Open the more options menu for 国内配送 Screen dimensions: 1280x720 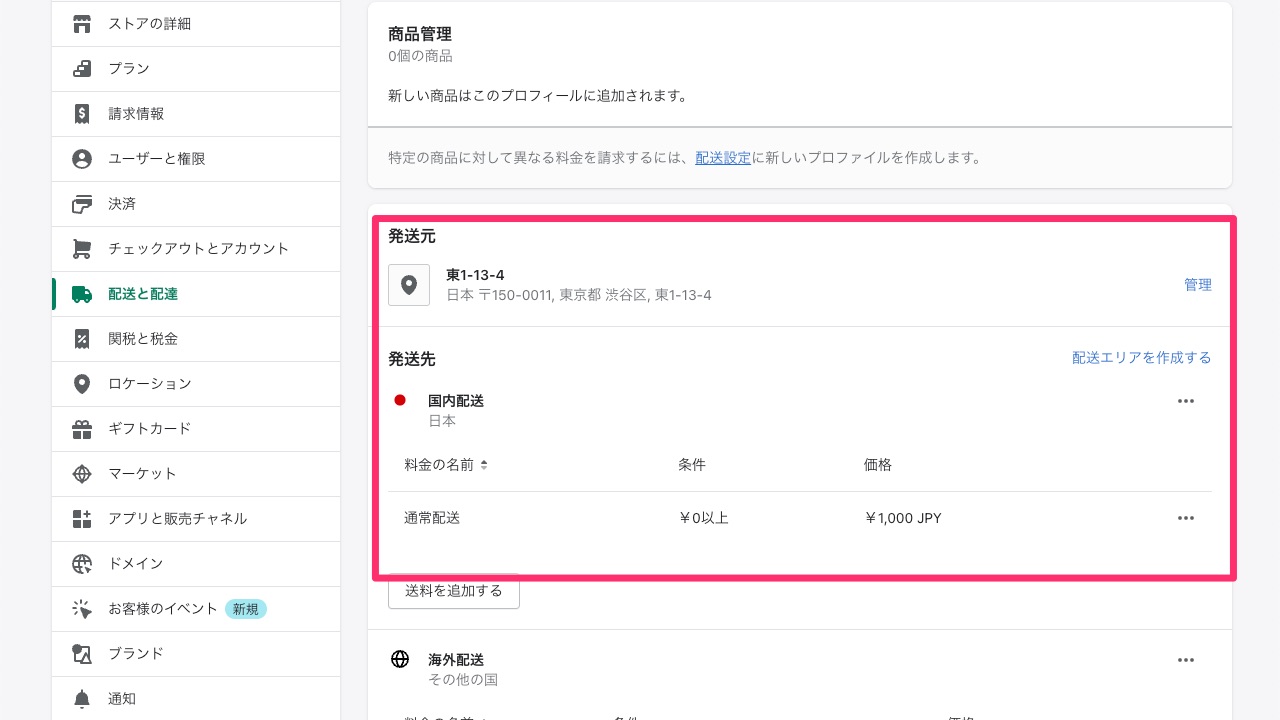point(1186,401)
